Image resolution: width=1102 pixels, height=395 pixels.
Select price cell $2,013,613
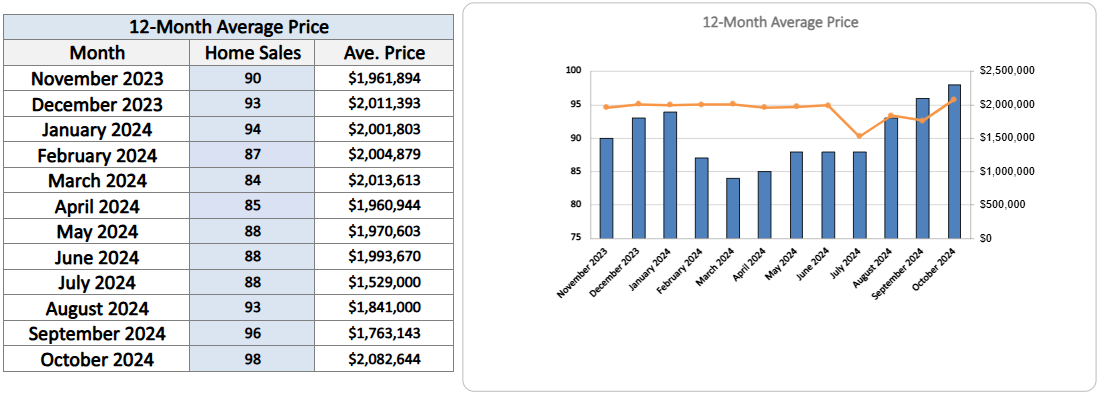point(384,181)
